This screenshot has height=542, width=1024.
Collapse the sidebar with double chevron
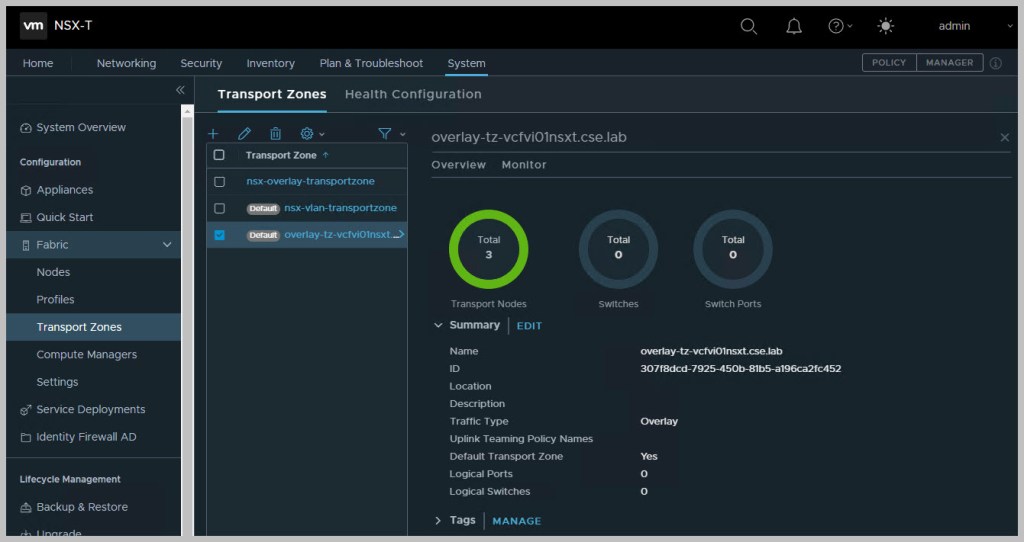[180, 90]
